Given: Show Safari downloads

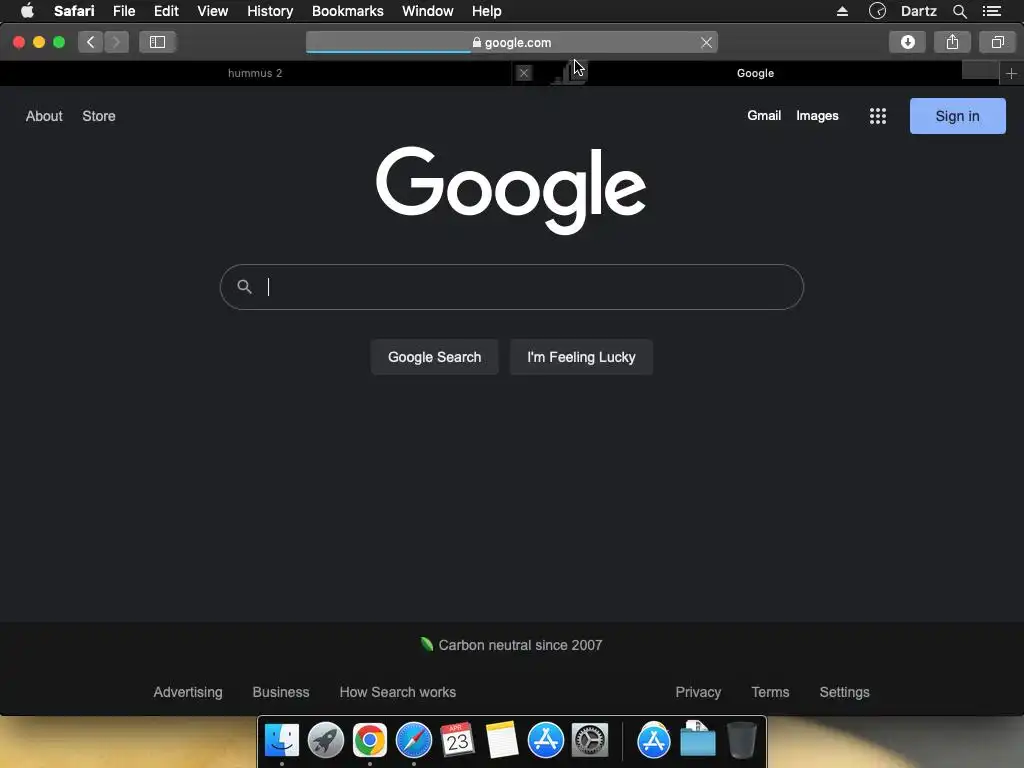Looking at the screenshot, I should tap(907, 42).
